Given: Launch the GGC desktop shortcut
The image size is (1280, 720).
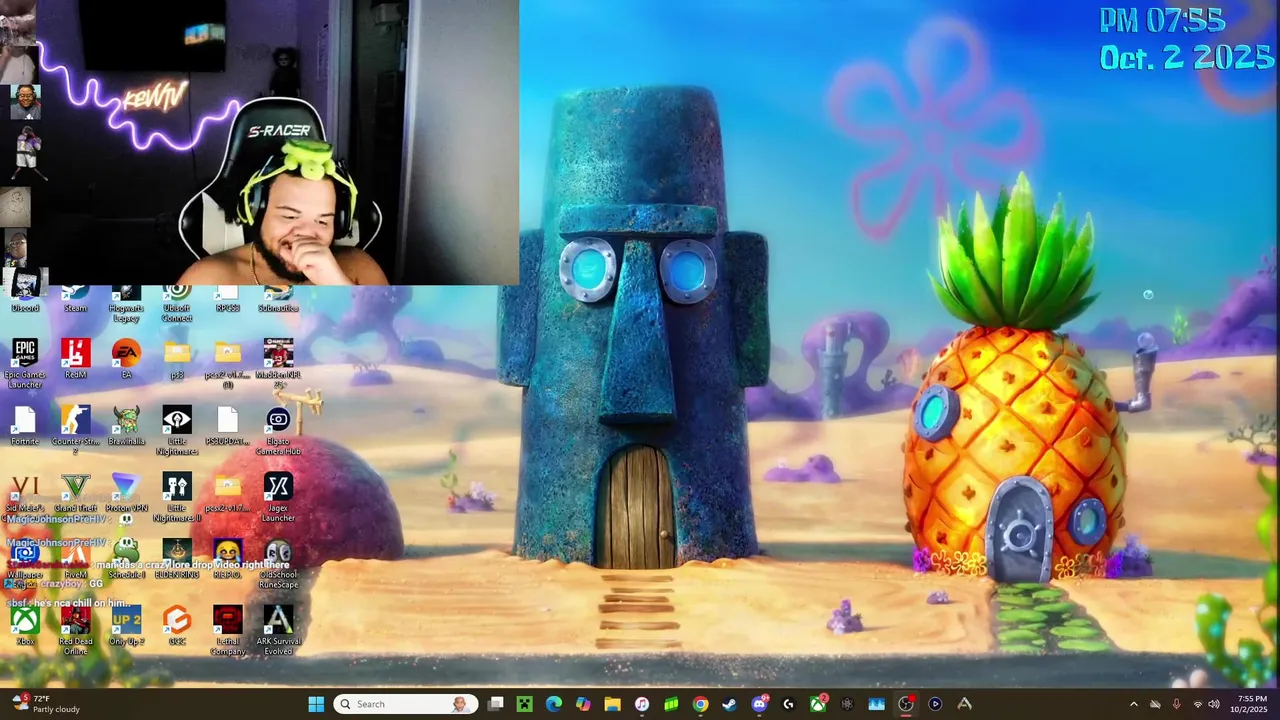Looking at the screenshot, I should (177, 626).
